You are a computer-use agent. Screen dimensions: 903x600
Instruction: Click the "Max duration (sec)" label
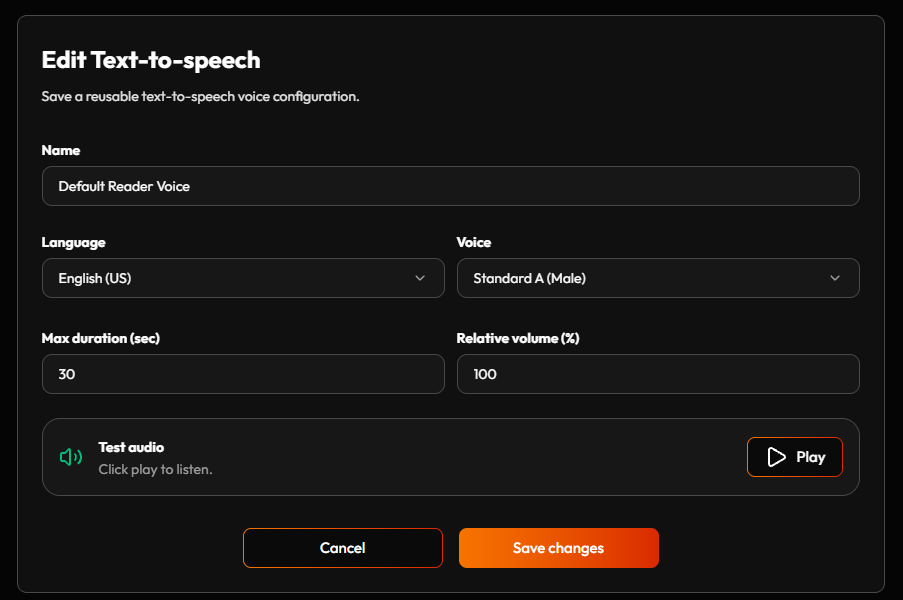coord(101,339)
